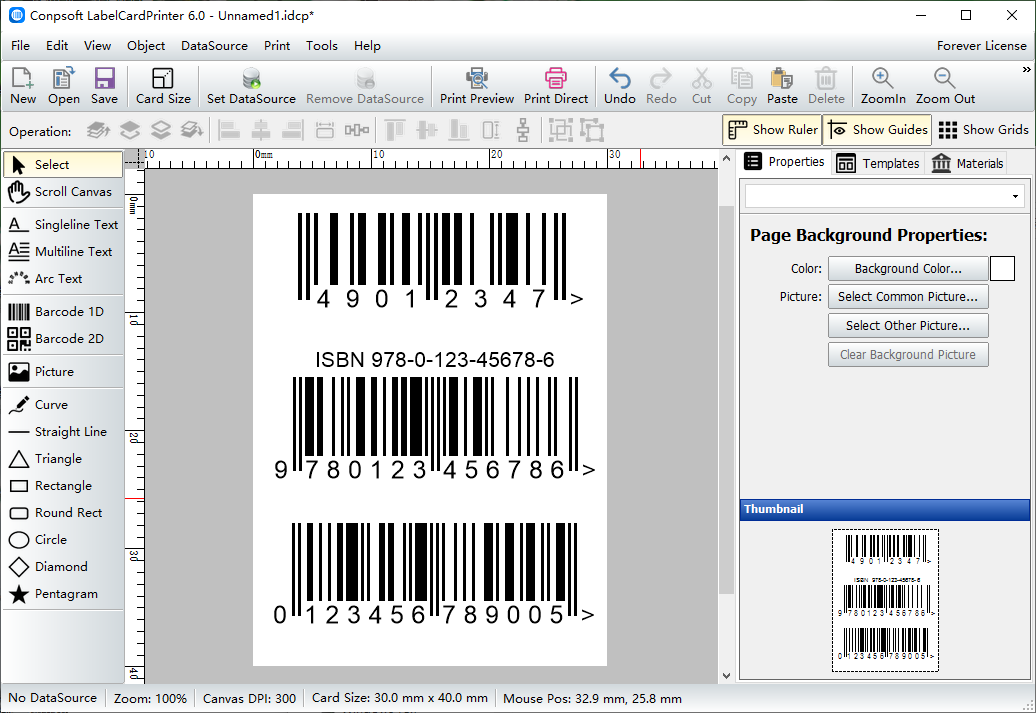Open the Object menu

[146, 46]
